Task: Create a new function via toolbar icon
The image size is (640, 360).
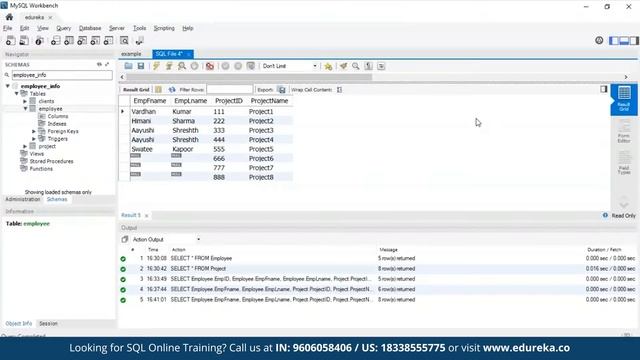Action: (x=109, y=40)
